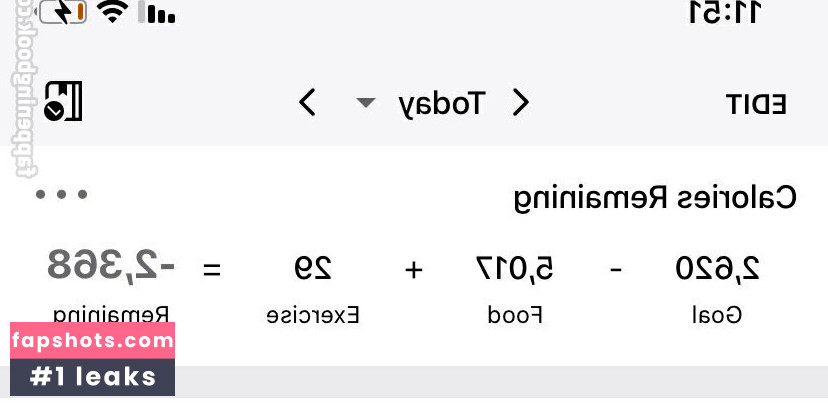Open the Today date selector label

point(441,102)
